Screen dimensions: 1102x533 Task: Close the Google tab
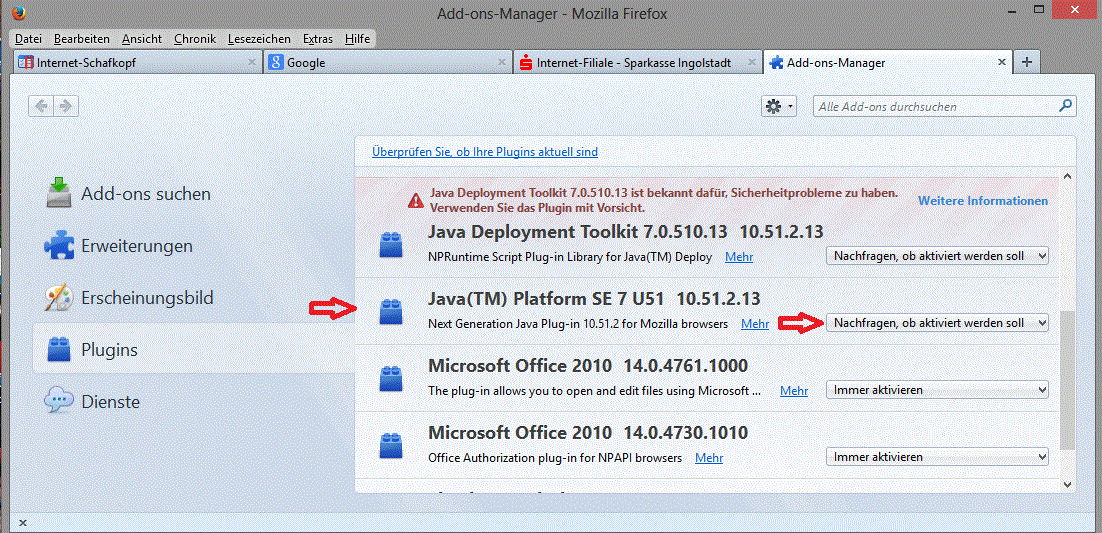coord(501,62)
